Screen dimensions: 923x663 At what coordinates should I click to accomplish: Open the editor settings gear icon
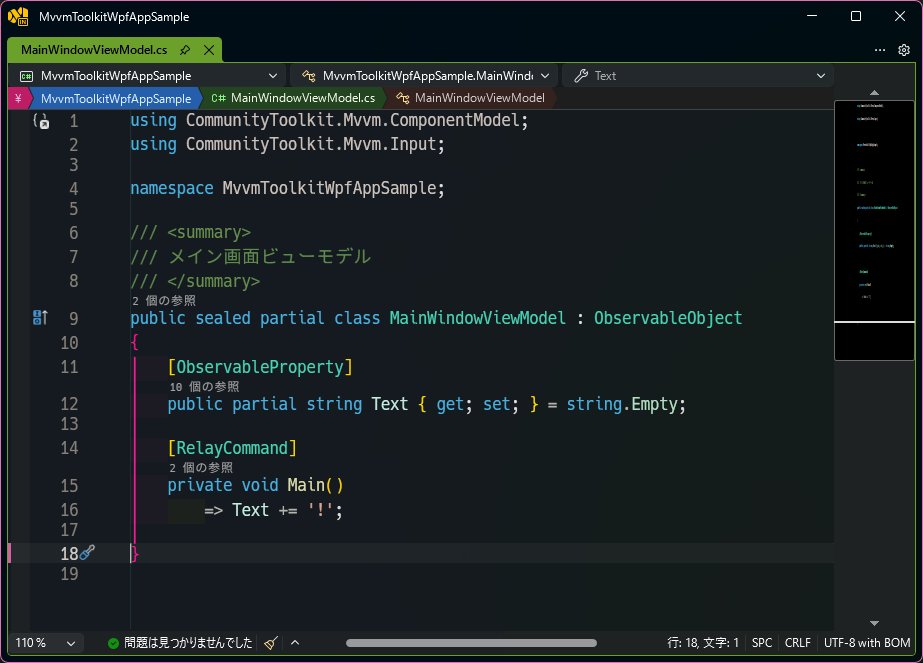point(904,50)
